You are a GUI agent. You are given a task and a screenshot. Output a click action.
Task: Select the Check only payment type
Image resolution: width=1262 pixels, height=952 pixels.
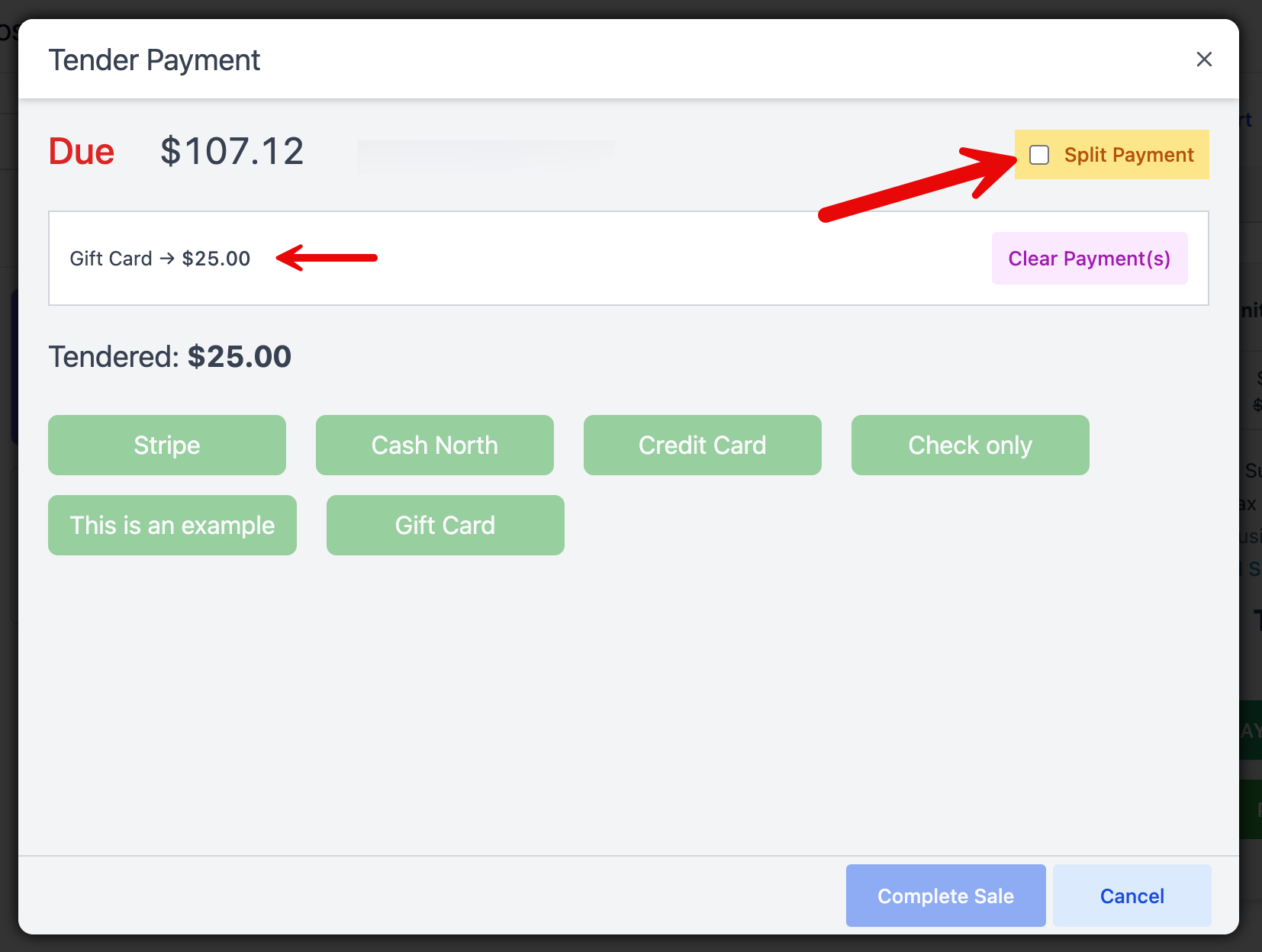coord(970,445)
